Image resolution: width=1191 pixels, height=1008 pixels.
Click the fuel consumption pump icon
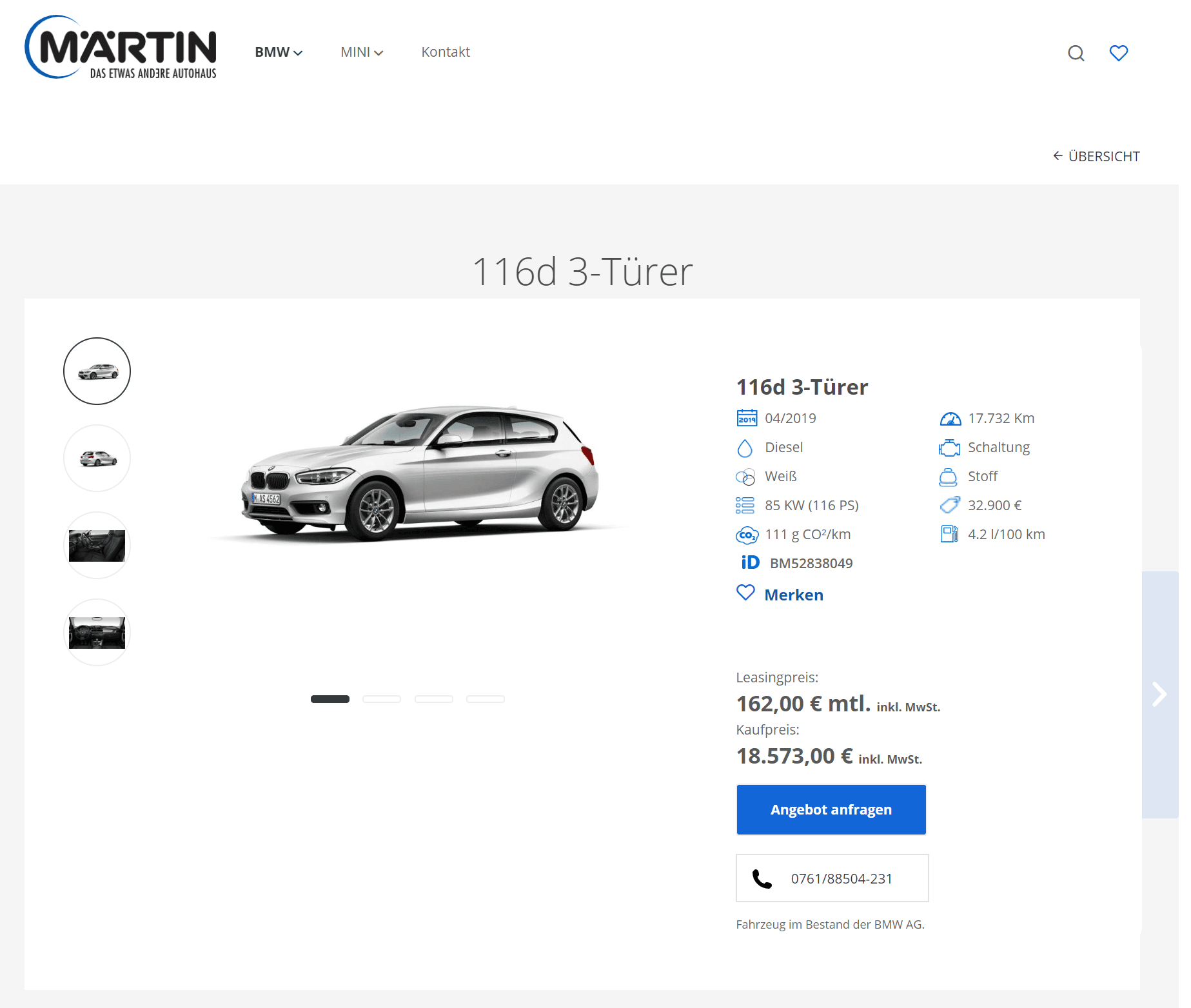[949, 534]
